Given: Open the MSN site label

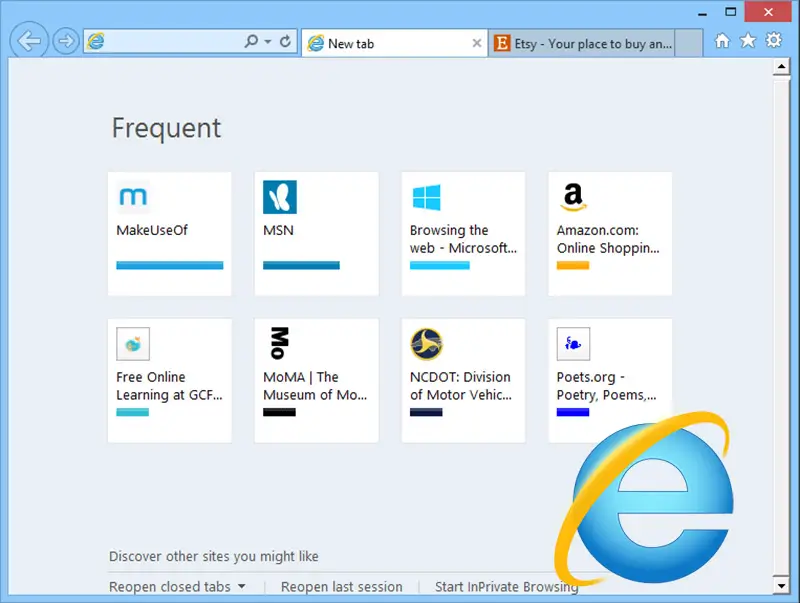Looking at the screenshot, I should pos(279,230).
